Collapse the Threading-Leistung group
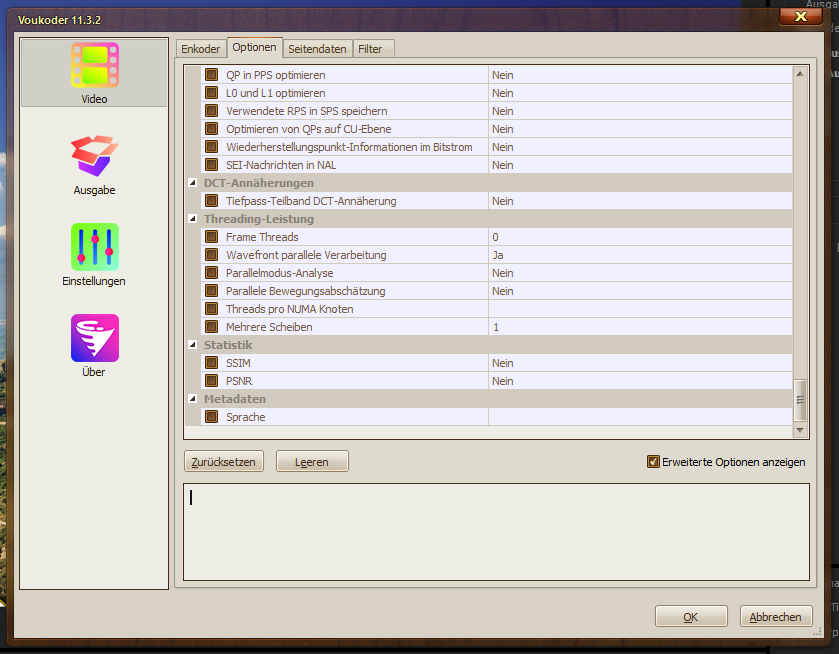This screenshot has width=839, height=654. point(193,219)
